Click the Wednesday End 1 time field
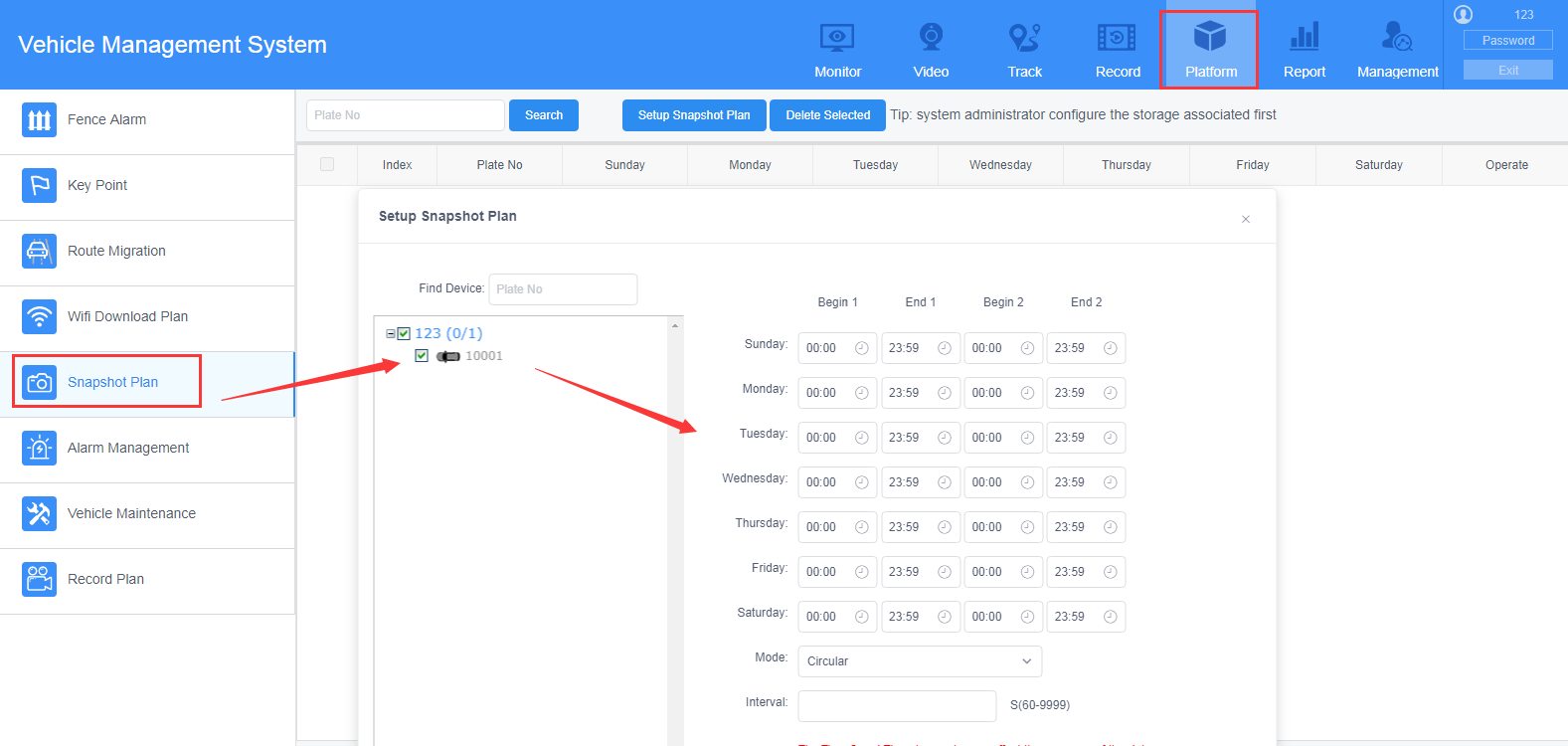 (921, 482)
